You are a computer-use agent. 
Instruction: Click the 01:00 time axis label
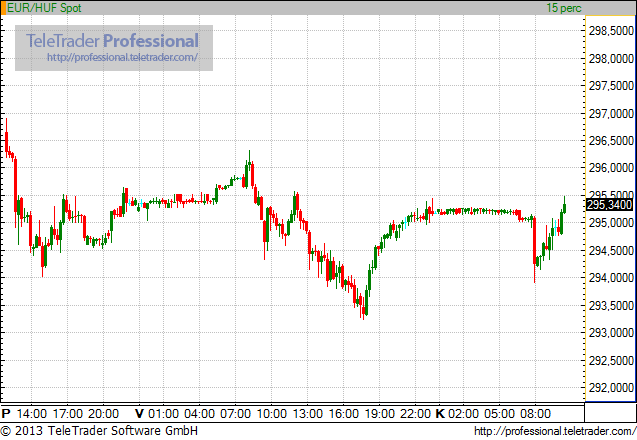click(163, 414)
